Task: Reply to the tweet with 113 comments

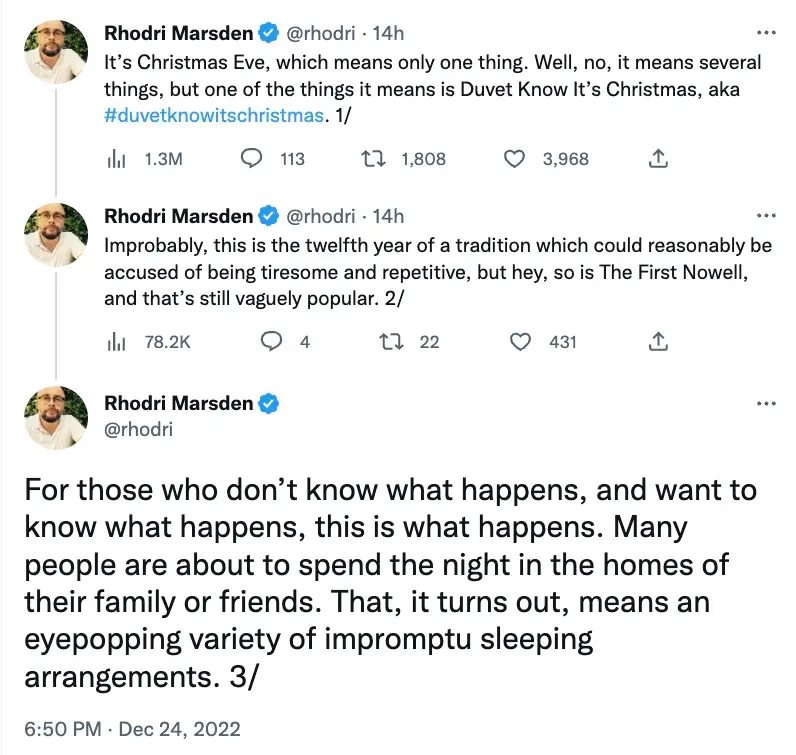Action: [x=253, y=158]
